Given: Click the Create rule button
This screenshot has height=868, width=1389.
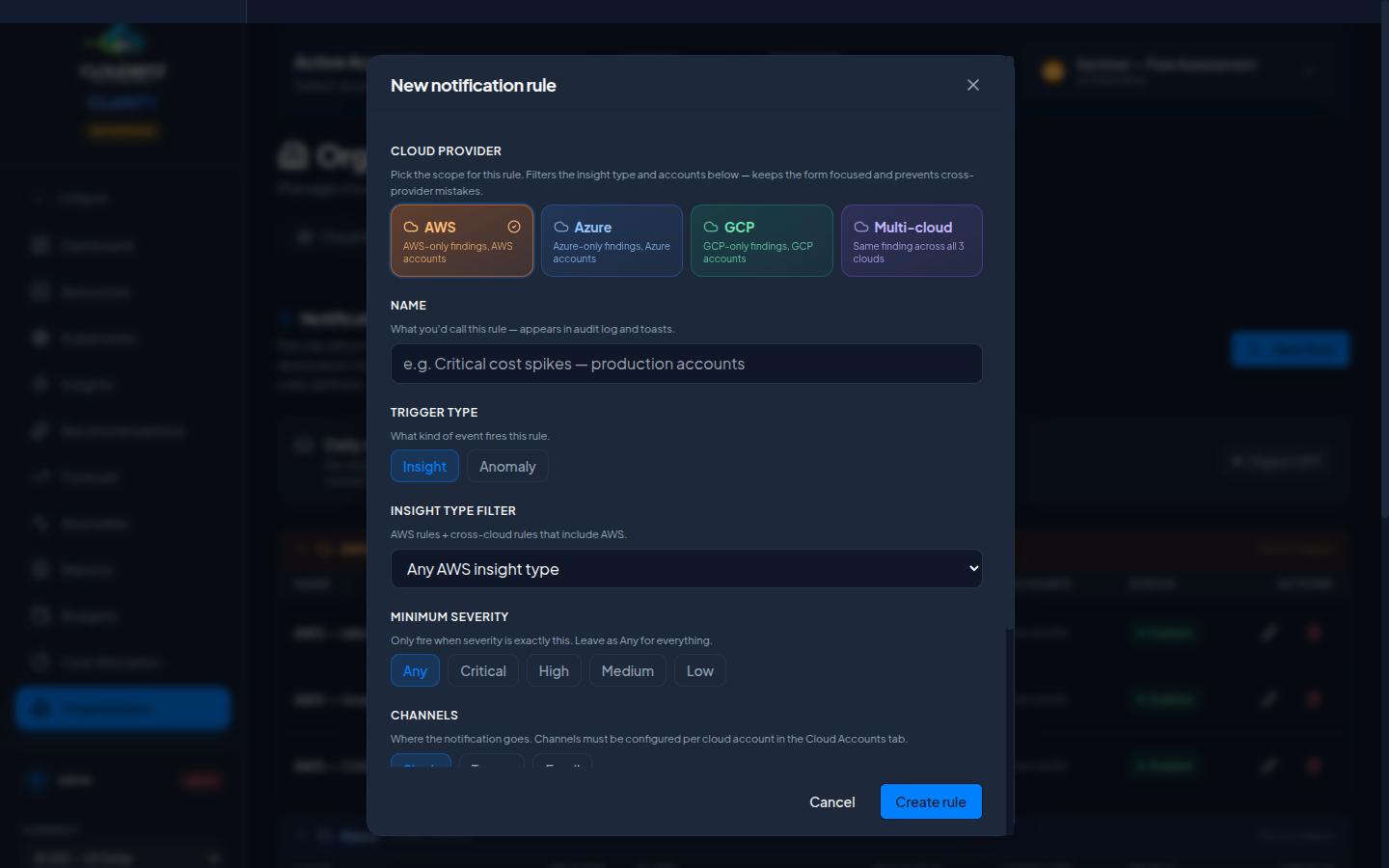Looking at the screenshot, I should pyautogui.click(x=931, y=801).
